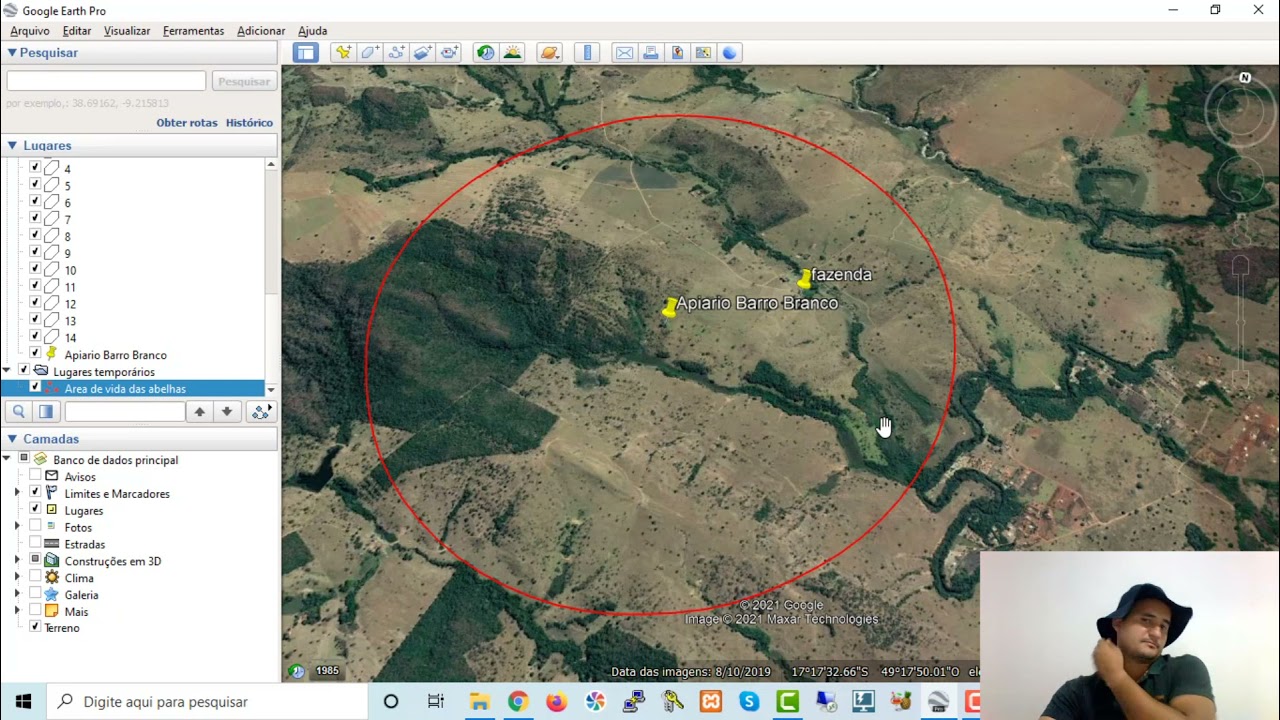The width and height of the screenshot is (1280, 720).
Task: Enable the 'Fotos' layer checkbox
Action: tap(35, 526)
